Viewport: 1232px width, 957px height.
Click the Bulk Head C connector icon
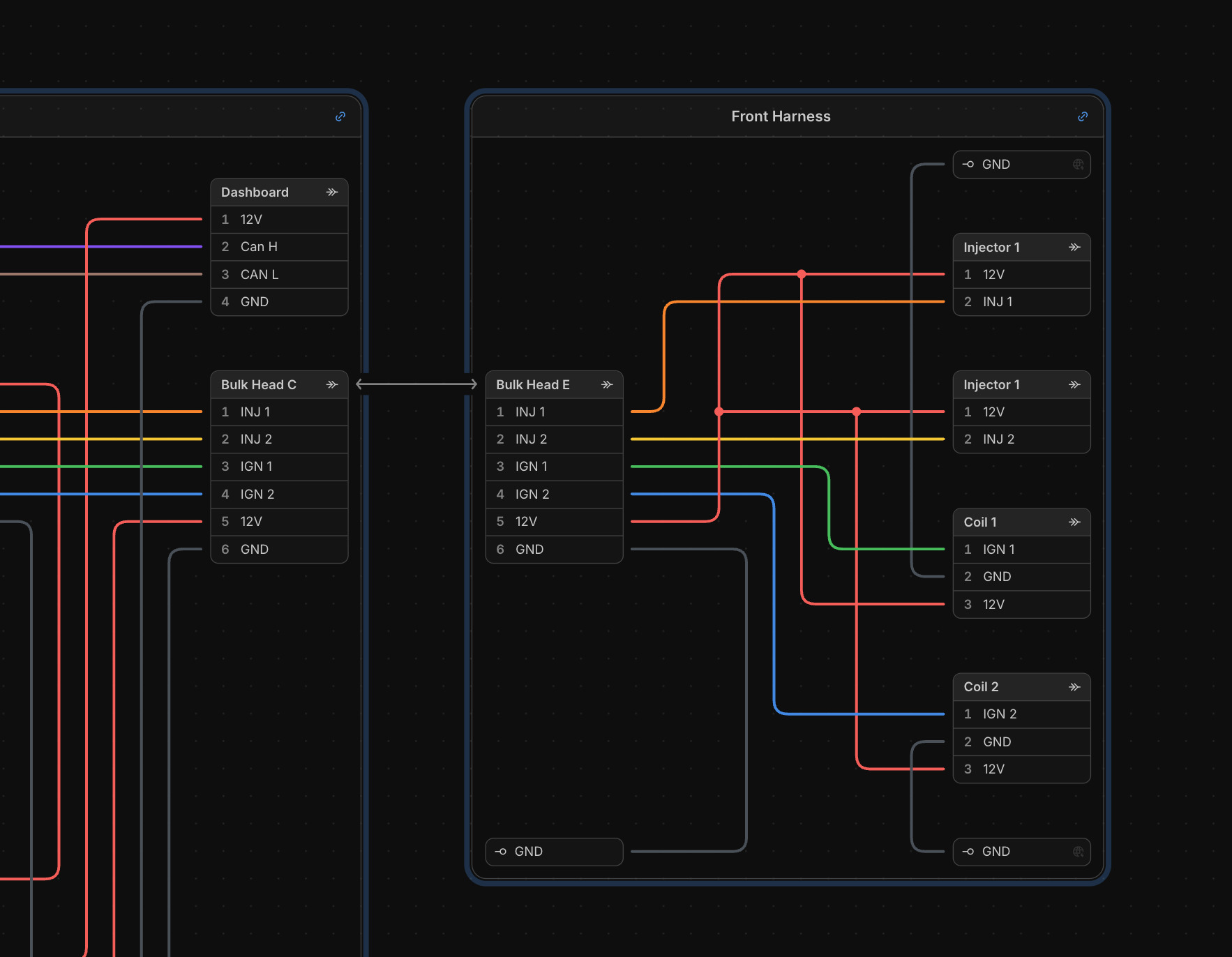click(332, 384)
